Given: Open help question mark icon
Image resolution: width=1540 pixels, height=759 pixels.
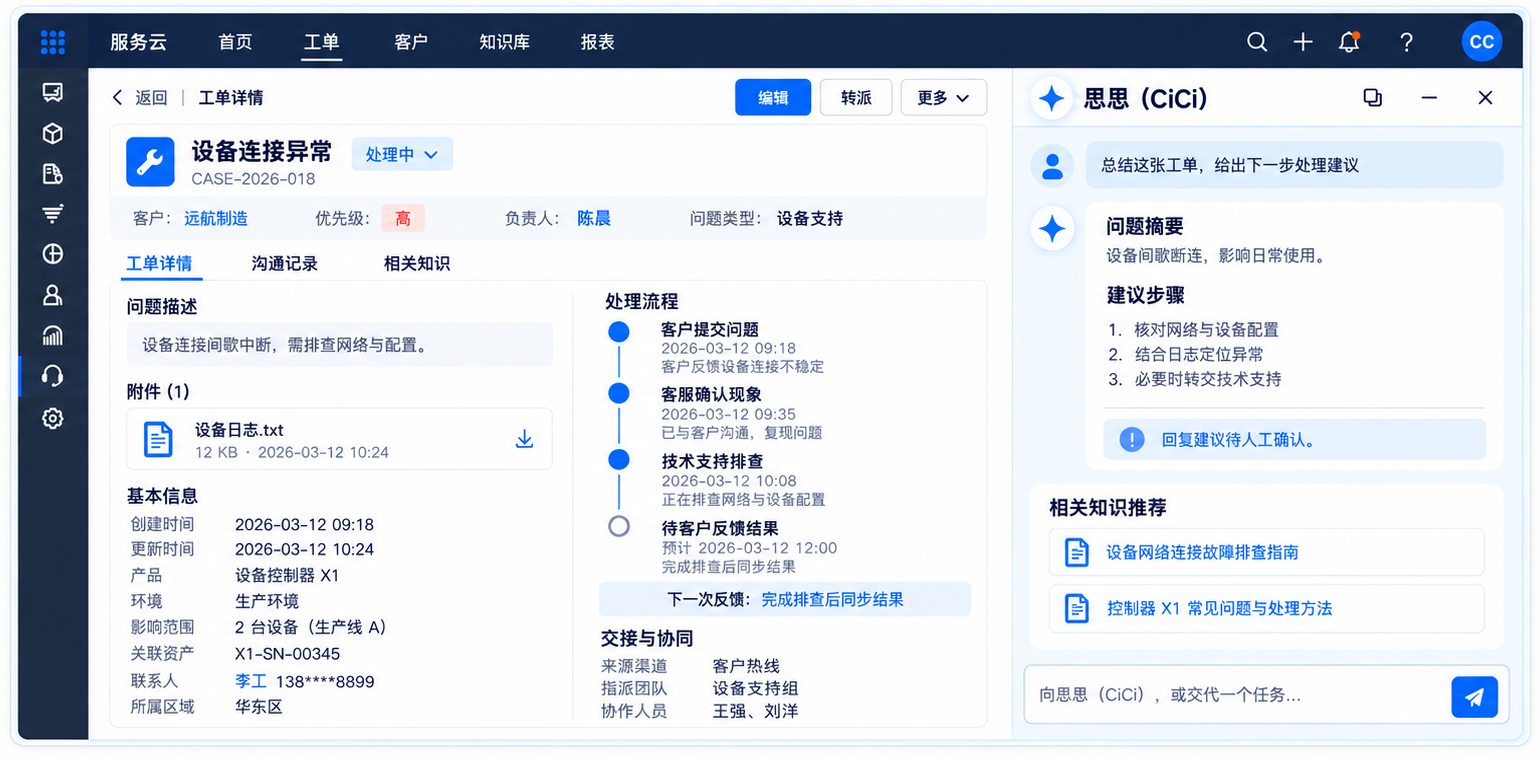Looking at the screenshot, I should [x=1406, y=42].
